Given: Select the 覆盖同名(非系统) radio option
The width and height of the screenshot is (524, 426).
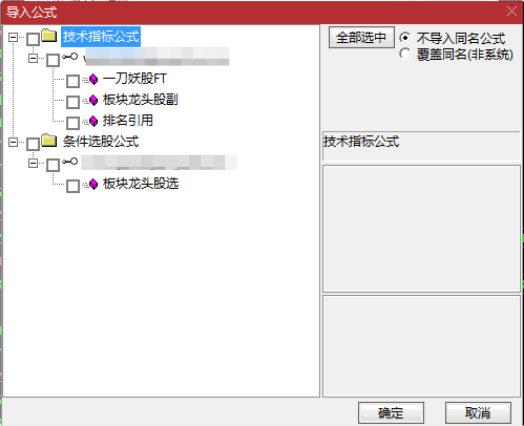Looking at the screenshot, I should click(405, 53).
